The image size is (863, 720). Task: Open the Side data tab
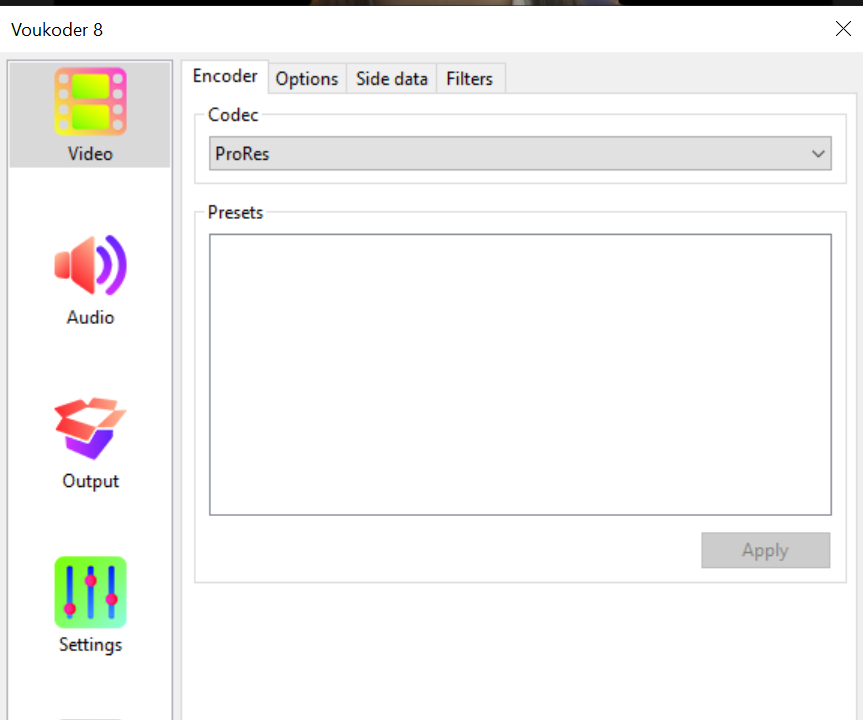(392, 79)
